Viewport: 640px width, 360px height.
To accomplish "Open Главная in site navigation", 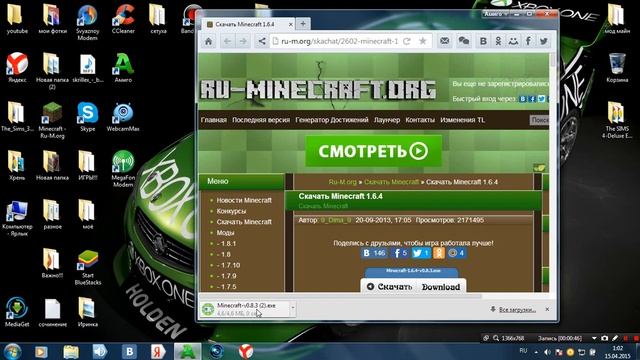I will (213, 120).
